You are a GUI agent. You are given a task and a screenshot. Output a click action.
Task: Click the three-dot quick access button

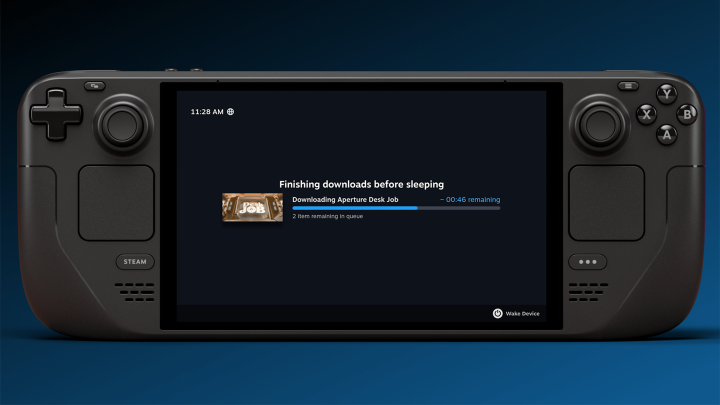click(588, 262)
